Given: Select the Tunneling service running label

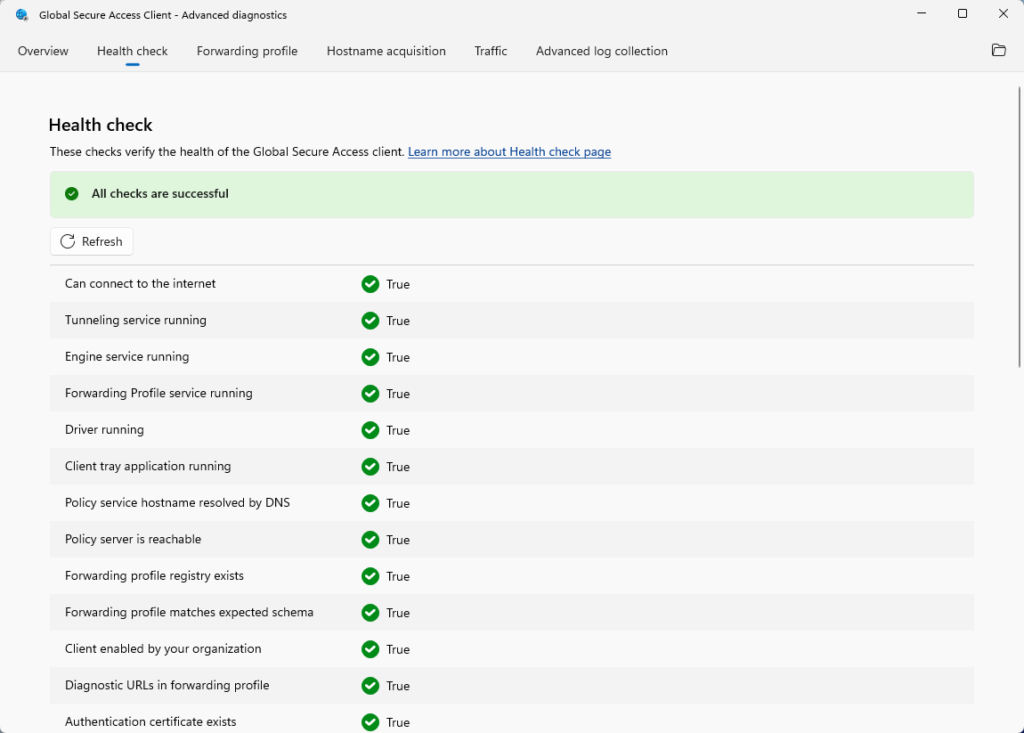Looking at the screenshot, I should [135, 320].
